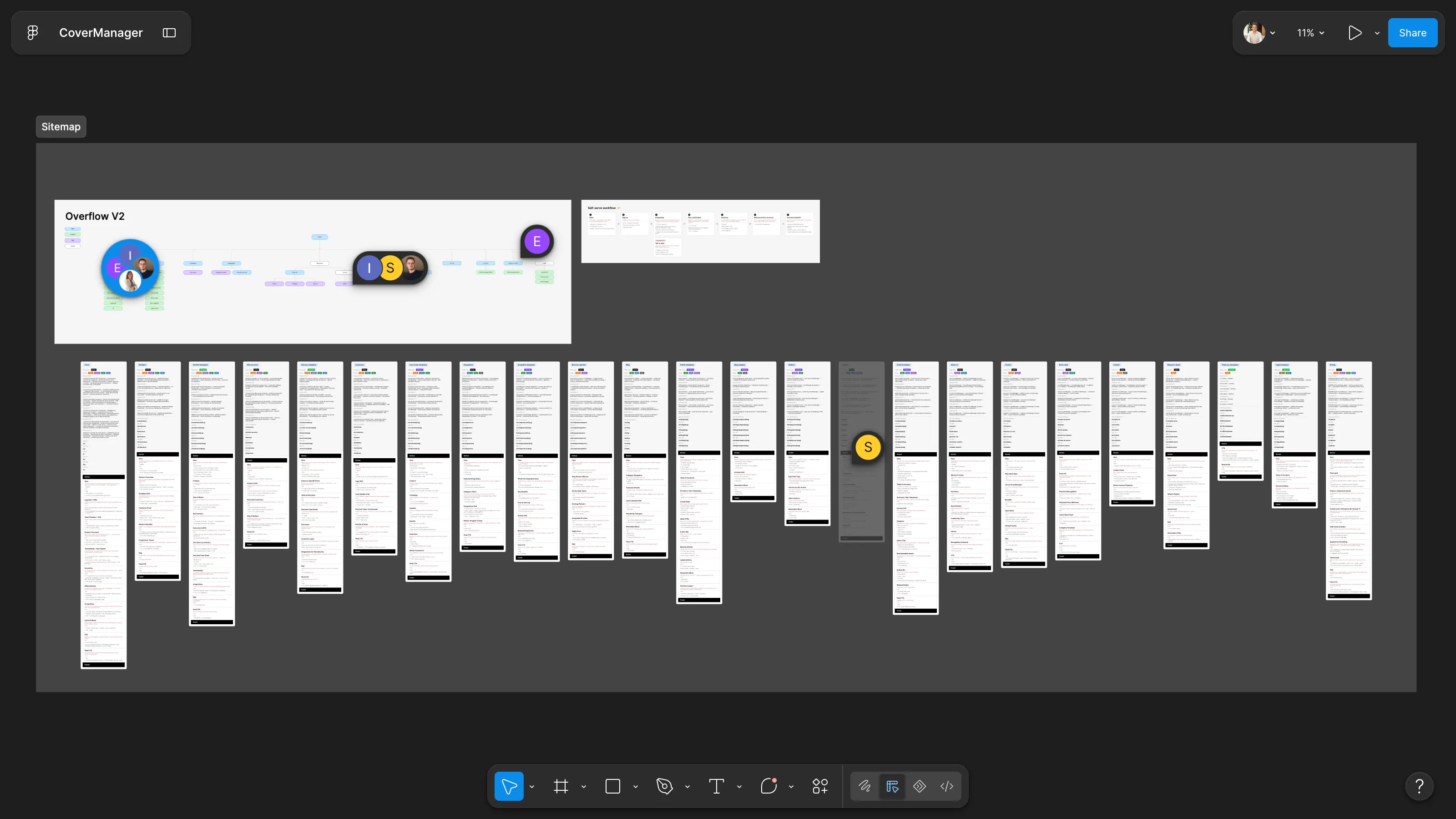
Task: Click the I avatar in the three-avatar pill
Action: [369, 268]
